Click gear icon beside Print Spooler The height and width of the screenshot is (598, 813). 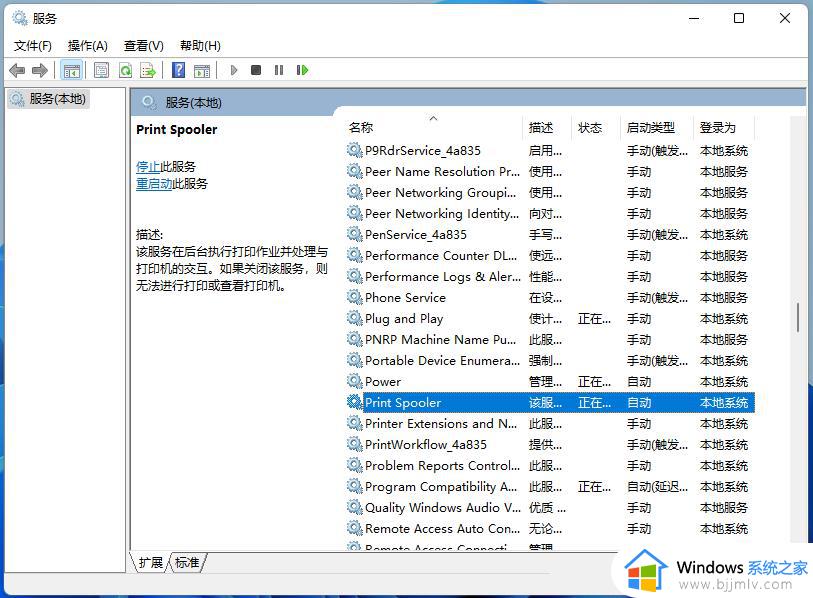pos(355,402)
